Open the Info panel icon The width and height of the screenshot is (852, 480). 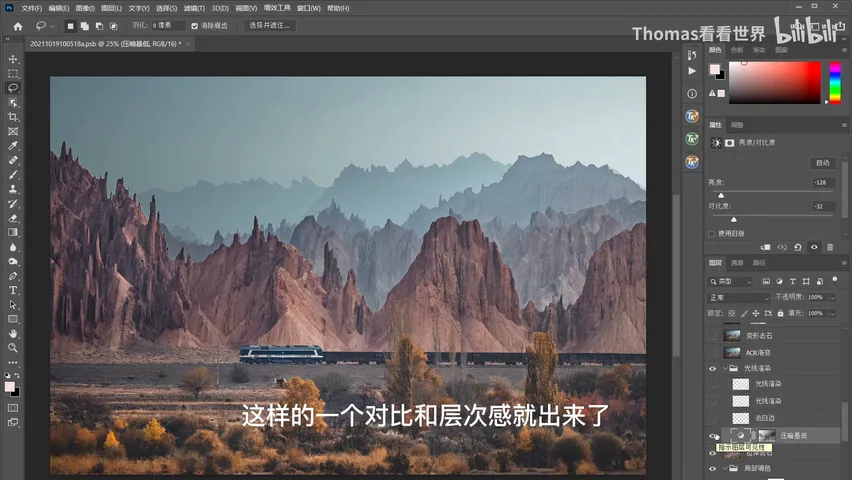click(x=692, y=93)
